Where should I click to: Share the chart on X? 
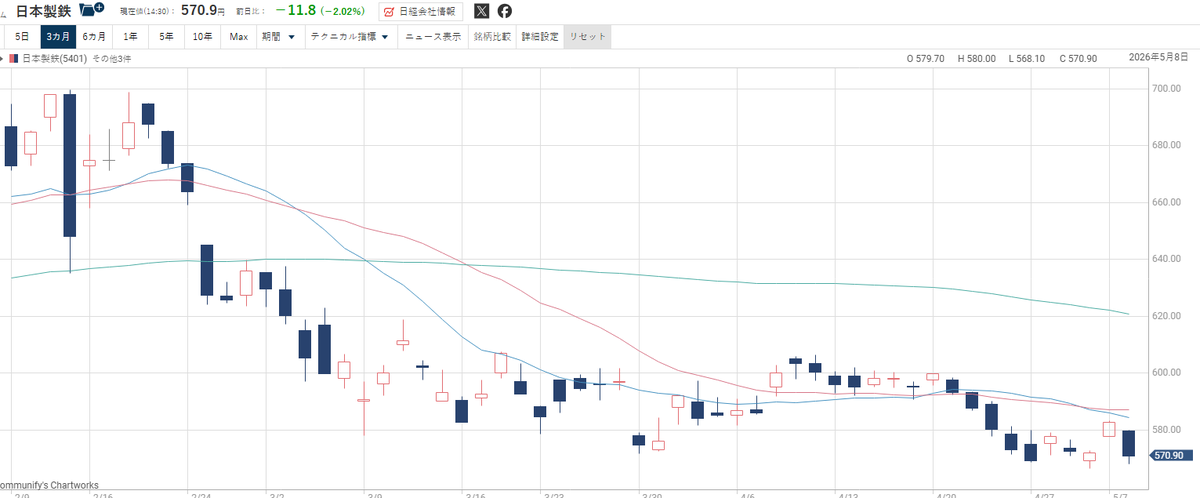[x=482, y=11]
